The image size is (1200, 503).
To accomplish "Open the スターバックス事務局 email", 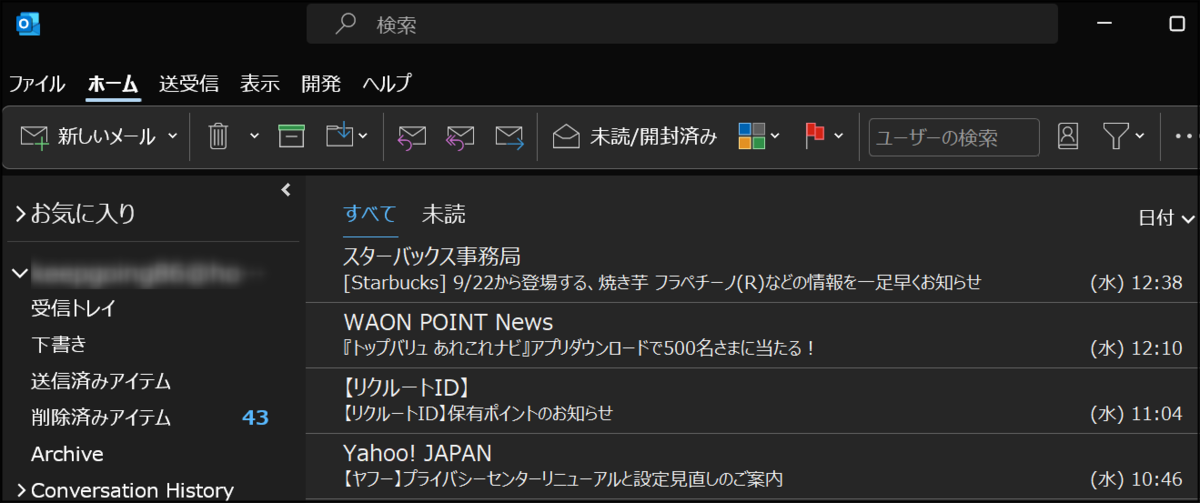I will tap(752, 270).
